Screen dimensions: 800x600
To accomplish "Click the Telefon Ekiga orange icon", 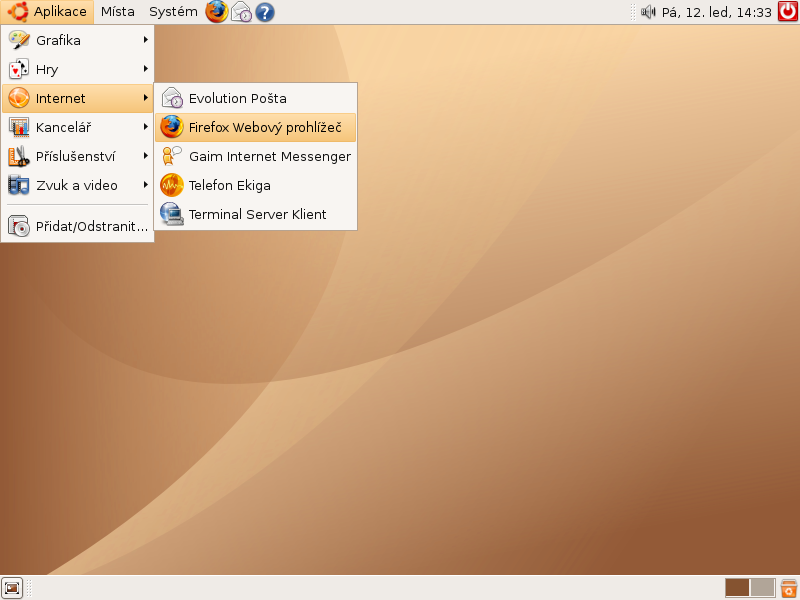I will (172, 185).
